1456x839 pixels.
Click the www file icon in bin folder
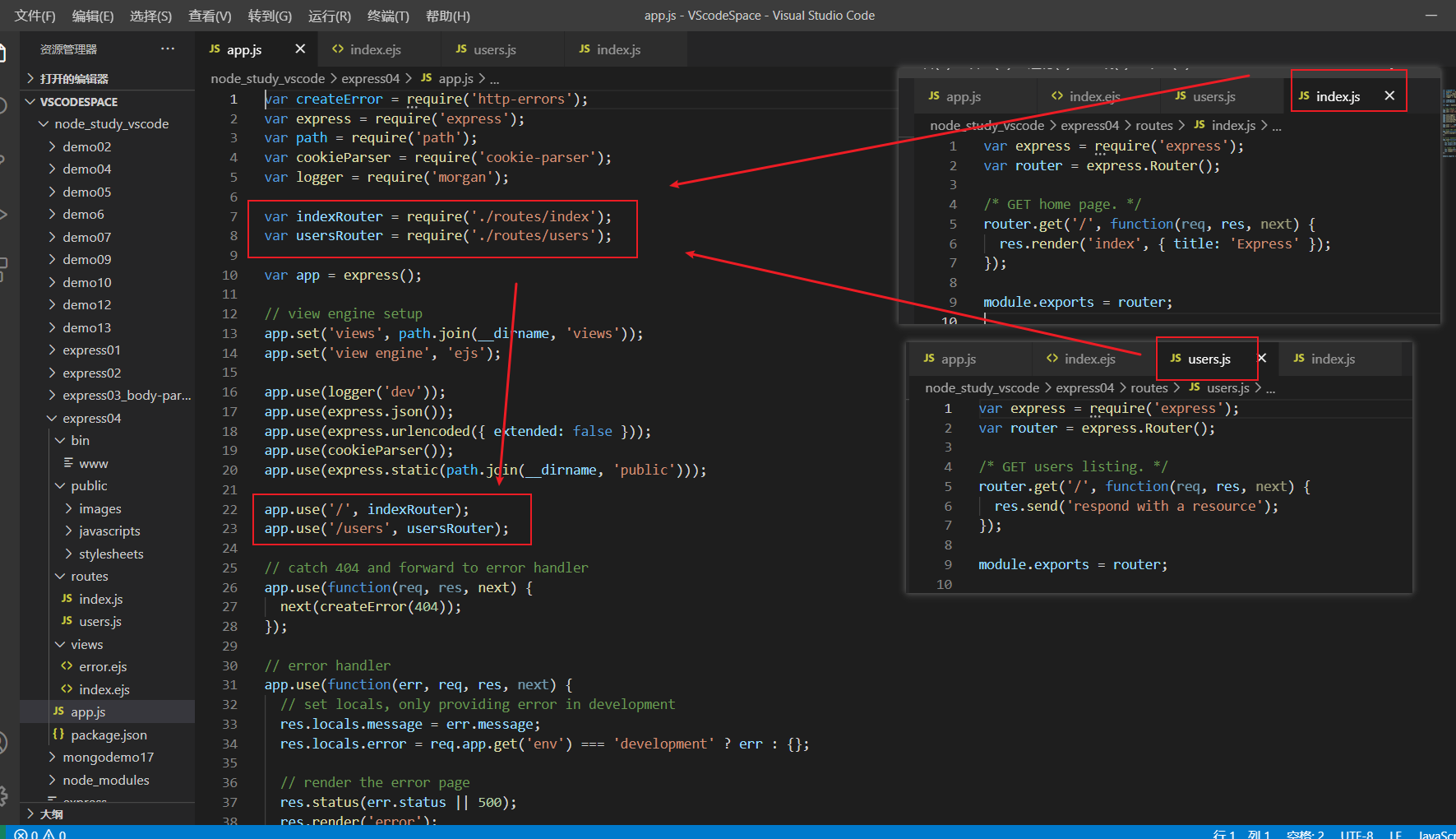tap(67, 463)
